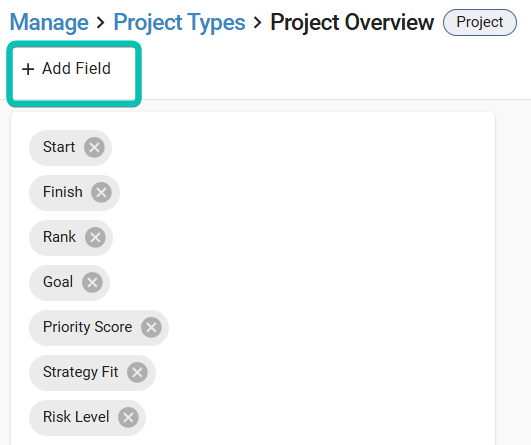Open the Project Types breadcrumb link
The width and height of the screenshot is (531, 445).
point(179,22)
